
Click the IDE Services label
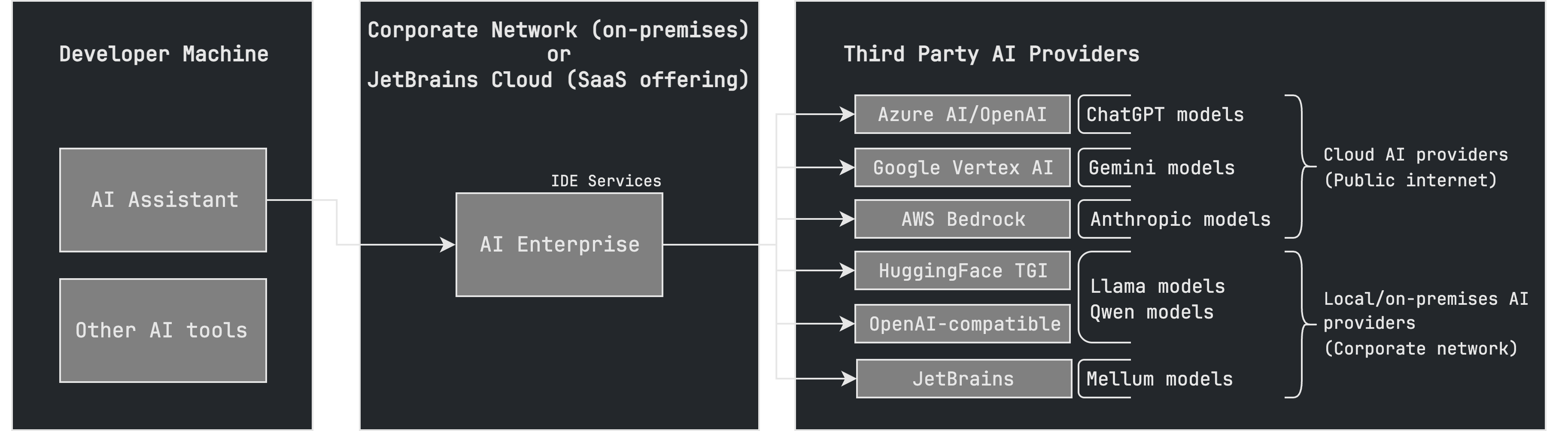tap(606, 181)
